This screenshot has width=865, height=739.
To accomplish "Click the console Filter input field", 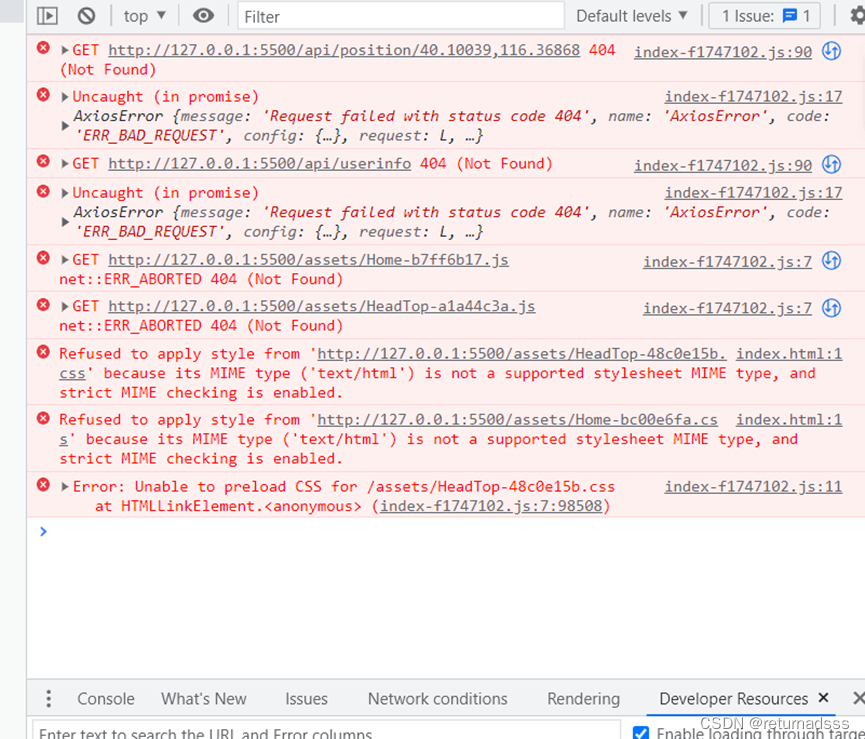I will (x=400, y=16).
